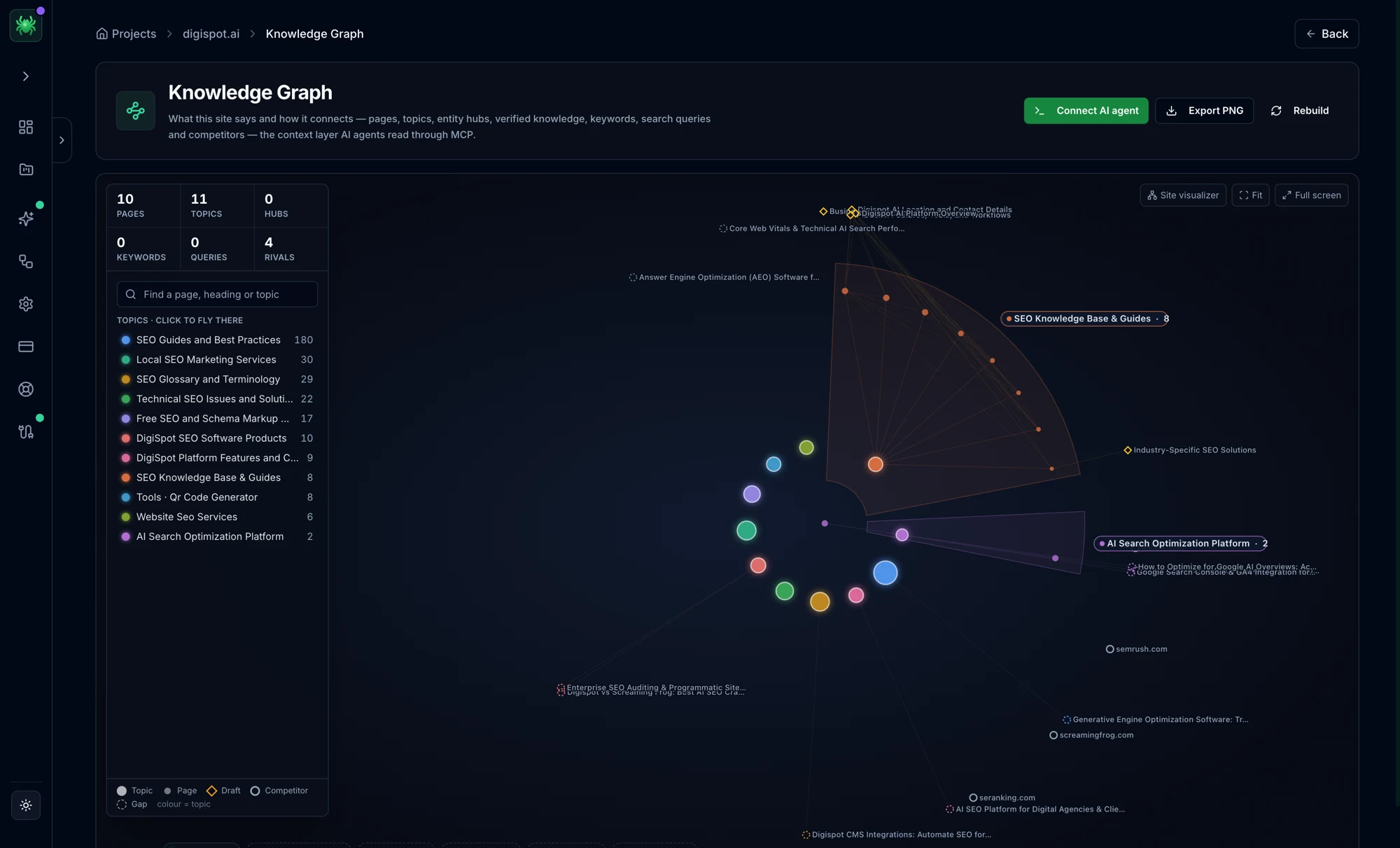Expand the sidebar with the chevron arrow
Viewport: 1400px width, 848px height.
pyautogui.click(x=26, y=76)
